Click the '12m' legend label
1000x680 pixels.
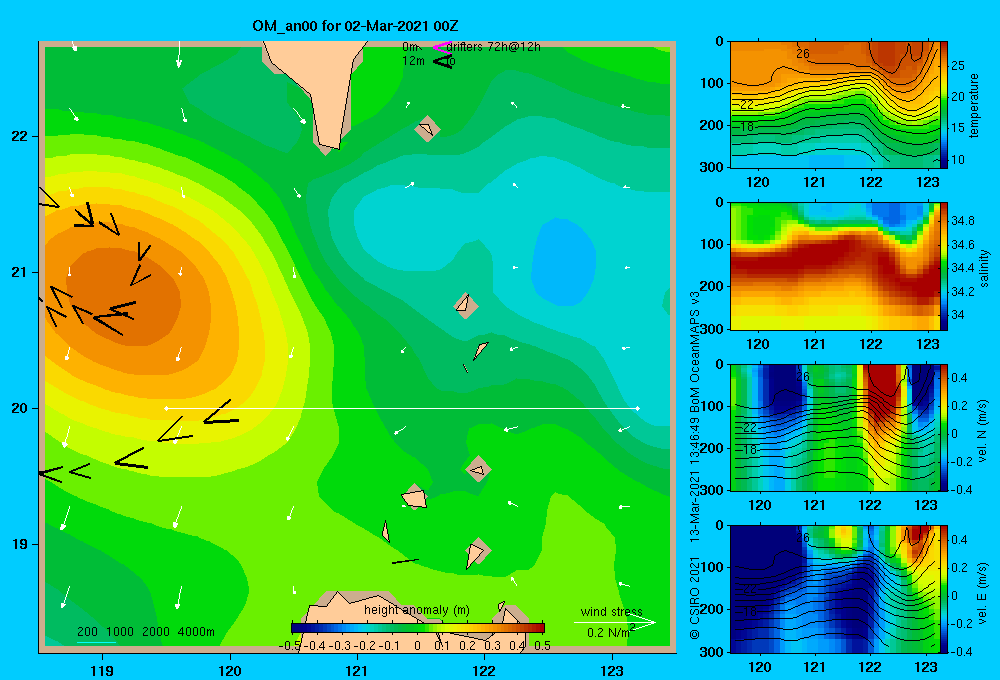coord(413,61)
